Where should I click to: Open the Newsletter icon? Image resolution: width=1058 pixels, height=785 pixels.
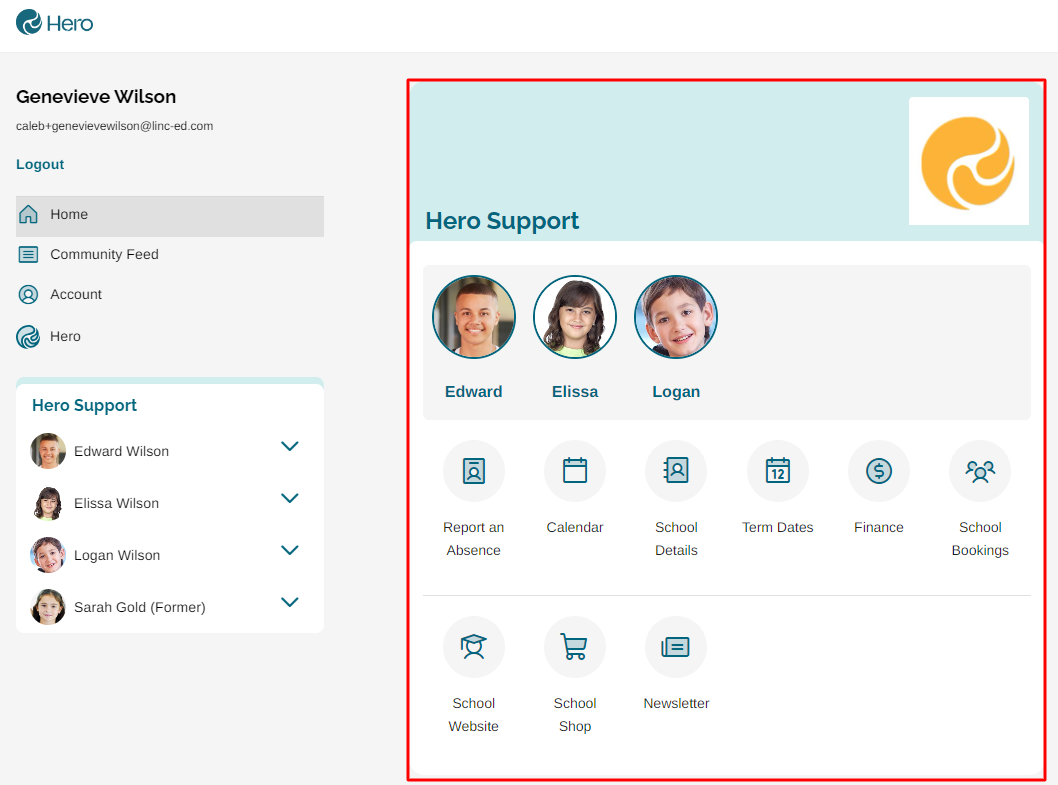[x=676, y=647]
